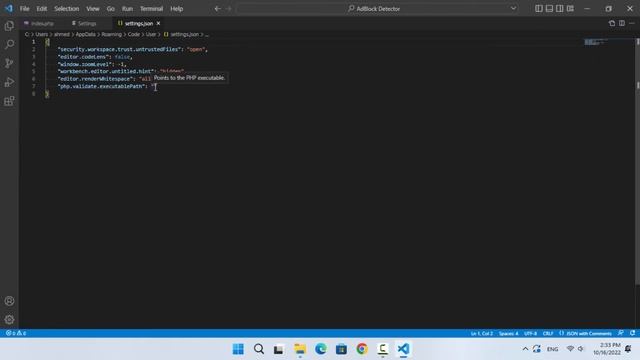Expand the AppData breadcrumb
This screenshot has width=640, height=360.
[x=86, y=34]
